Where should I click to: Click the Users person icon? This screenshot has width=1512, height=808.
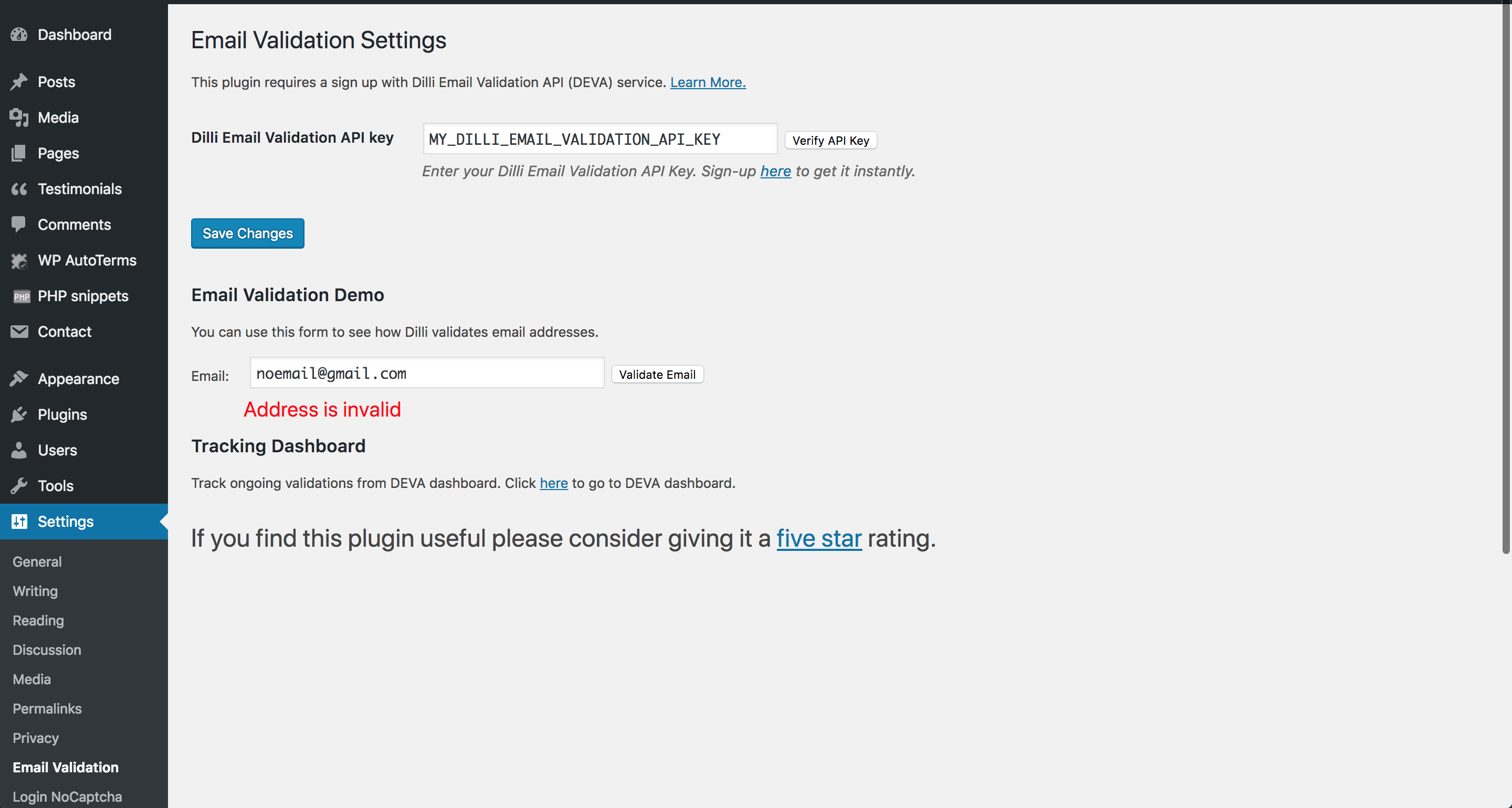pos(19,450)
